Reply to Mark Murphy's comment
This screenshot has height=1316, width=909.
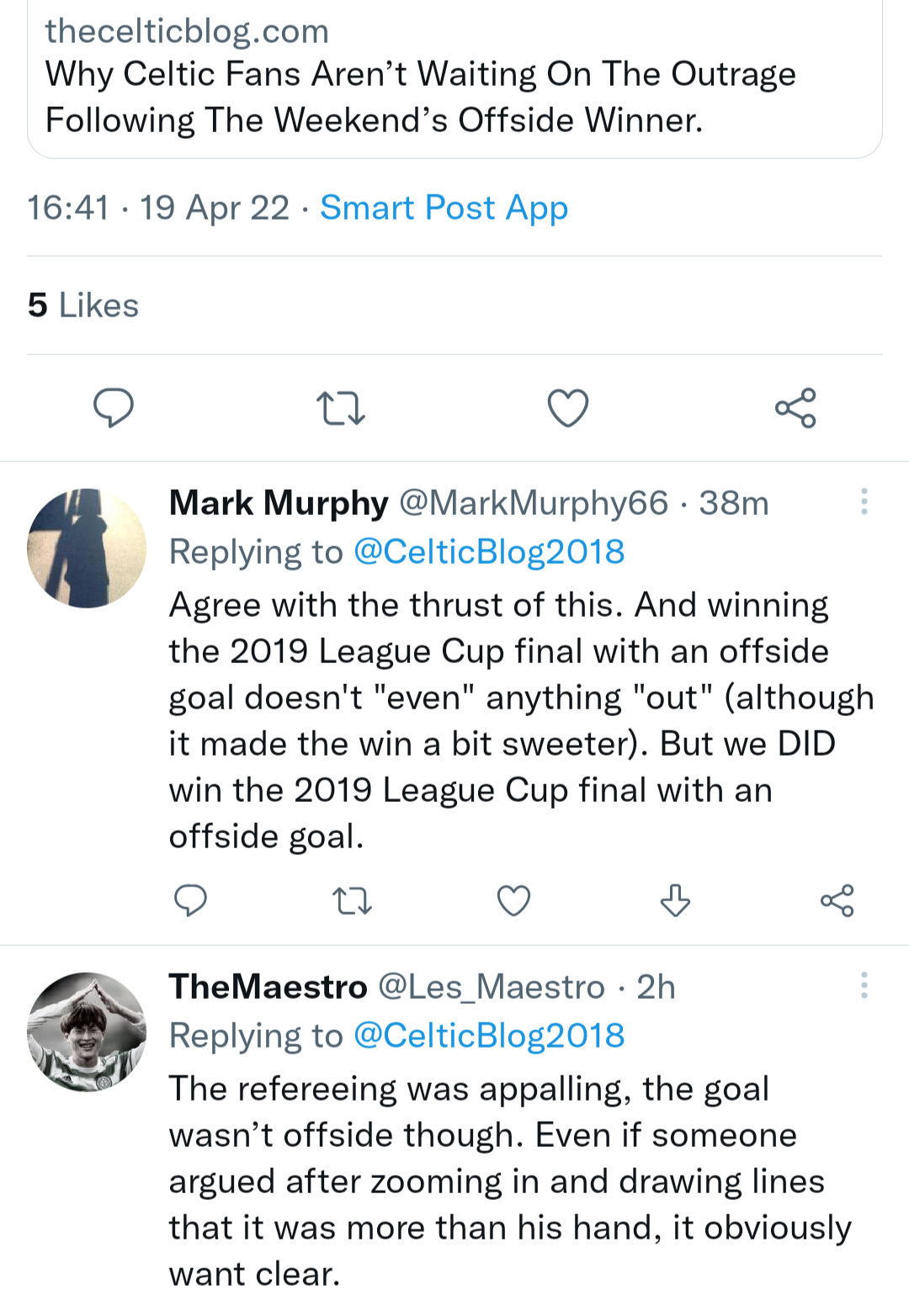[x=190, y=900]
